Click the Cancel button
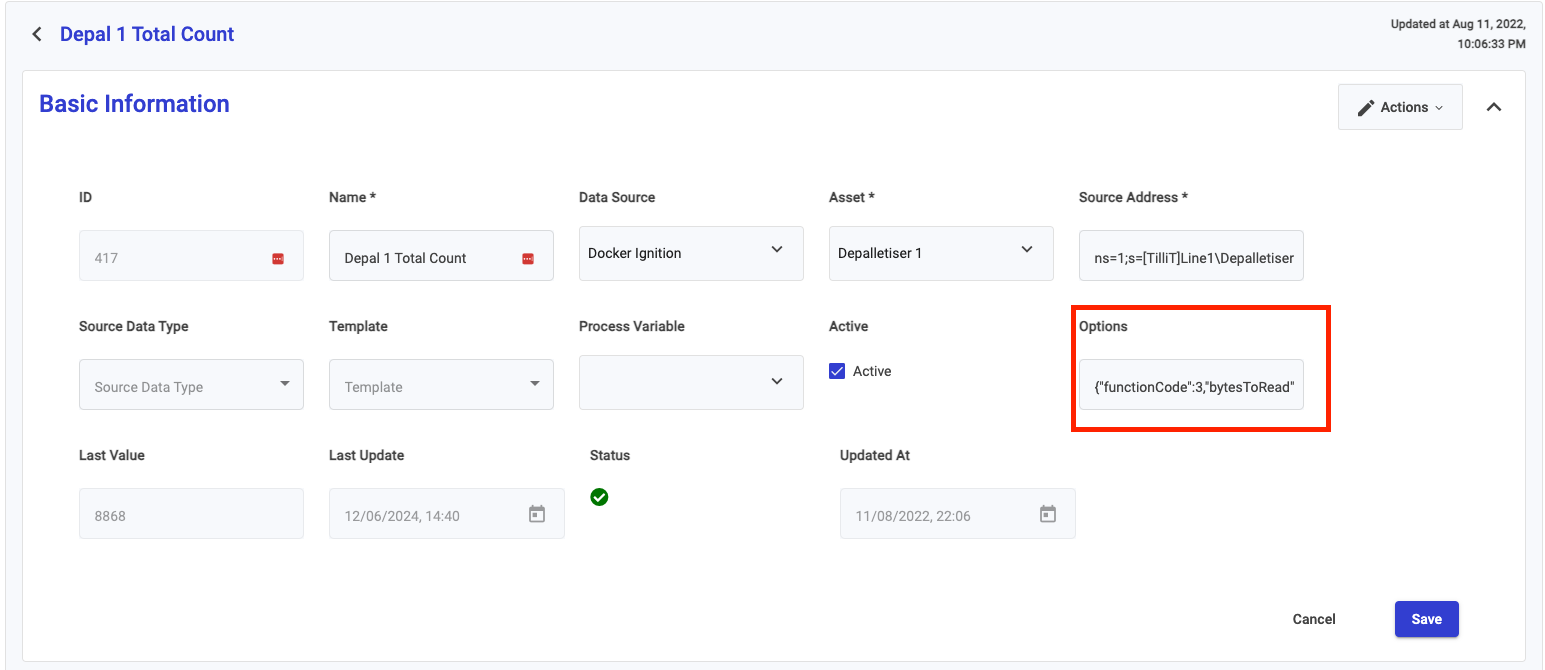The image size is (1545, 670). click(x=1314, y=619)
